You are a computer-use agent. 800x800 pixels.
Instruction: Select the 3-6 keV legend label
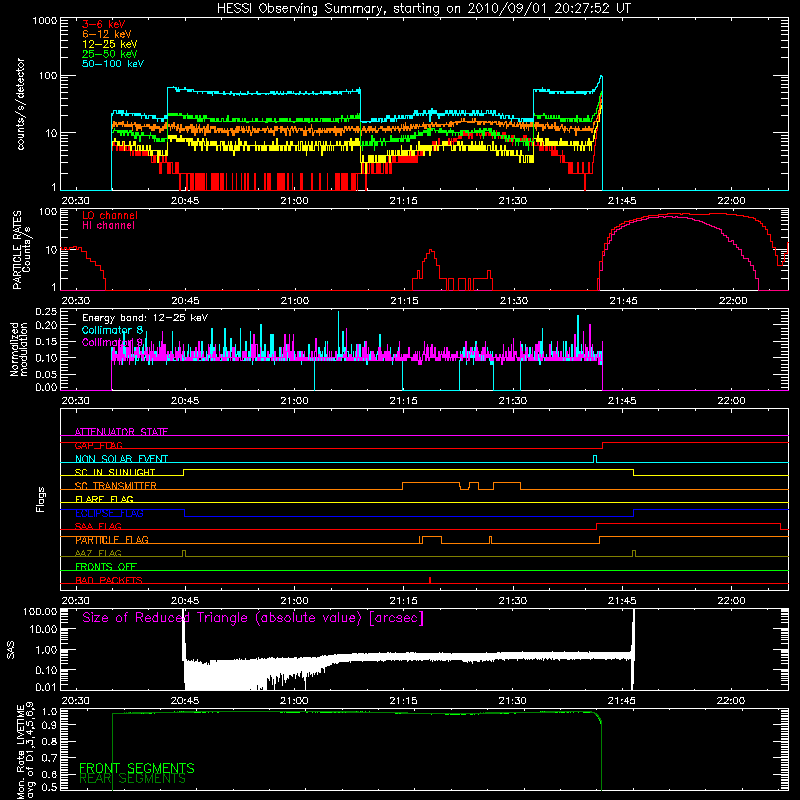click(x=104, y=24)
